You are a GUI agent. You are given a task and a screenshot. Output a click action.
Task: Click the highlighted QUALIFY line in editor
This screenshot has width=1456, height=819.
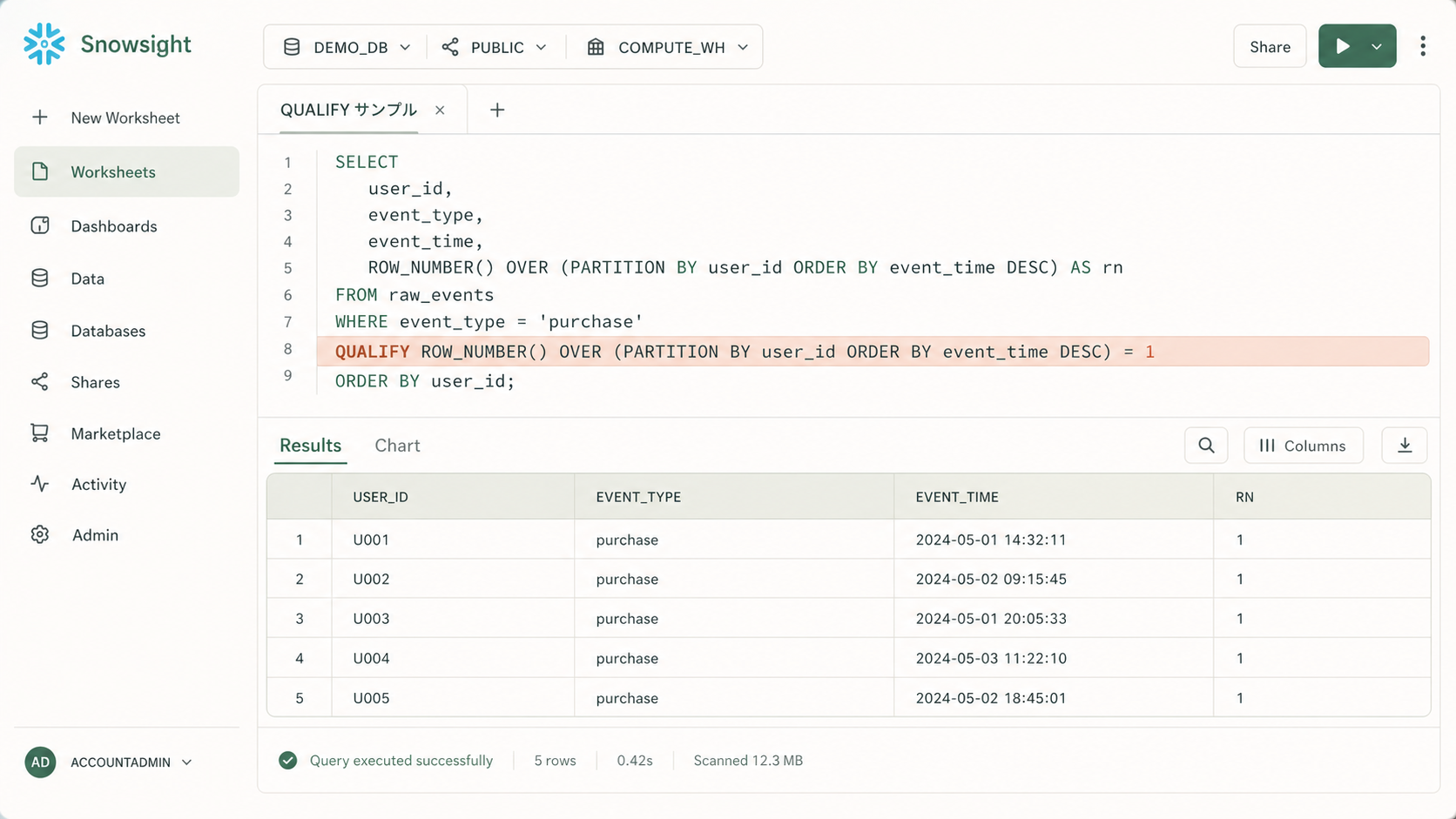[x=873, y=352]
